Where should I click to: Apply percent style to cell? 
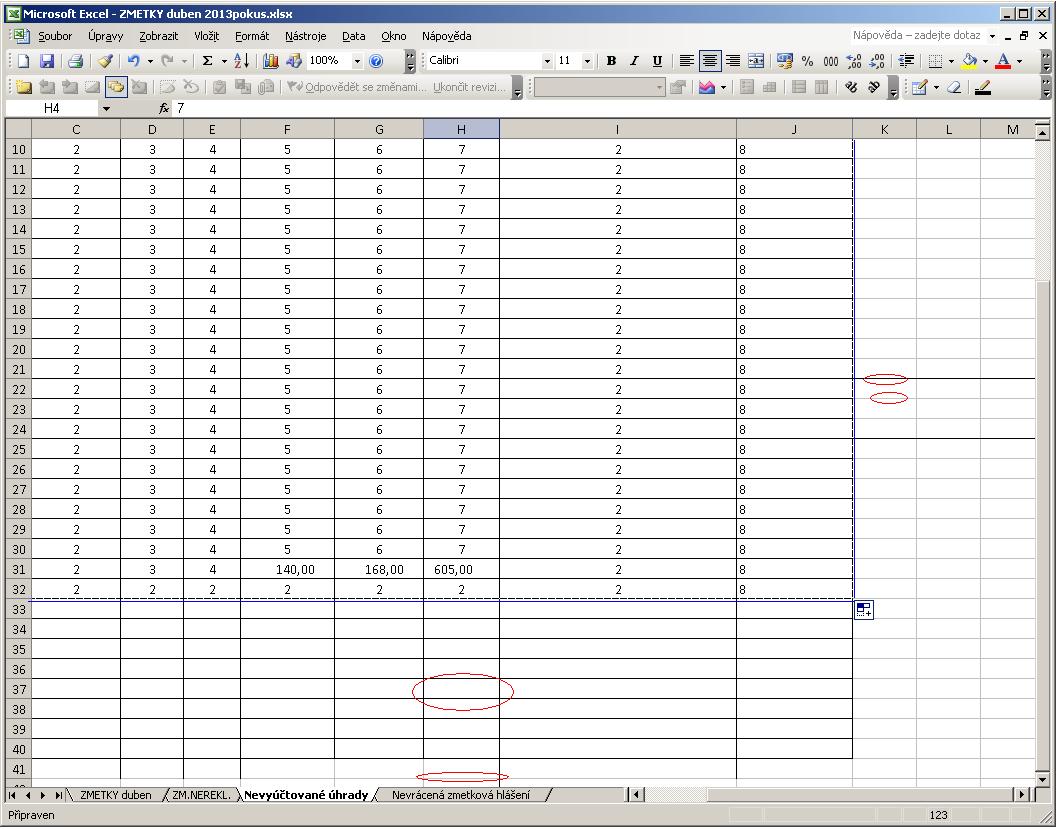click(x=807, y=61)
